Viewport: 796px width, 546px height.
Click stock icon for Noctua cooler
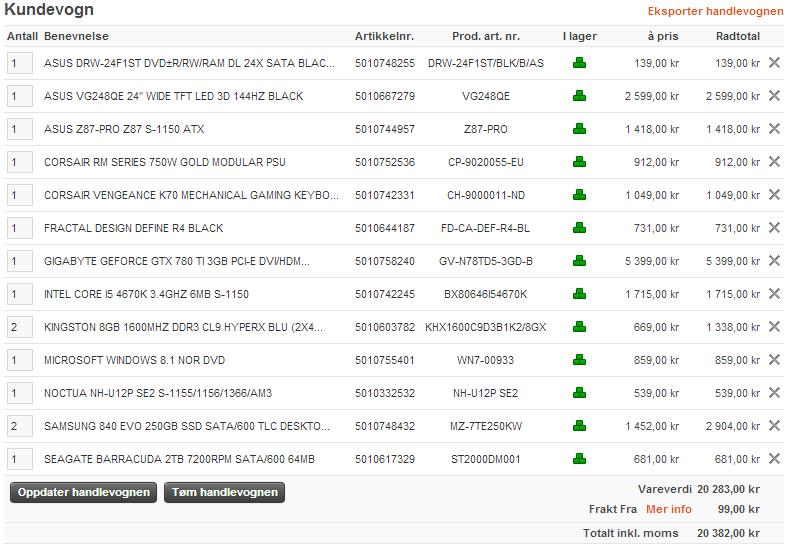point(579,393)
